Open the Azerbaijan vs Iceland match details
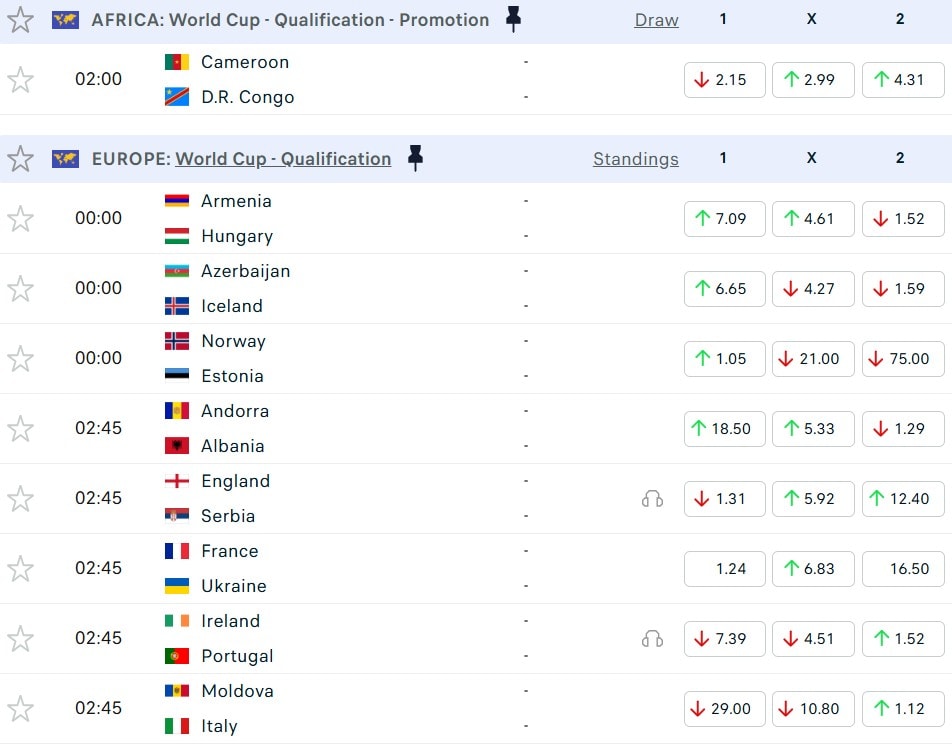952x753 pixels. pyautogui.click(x=350, y=288)
